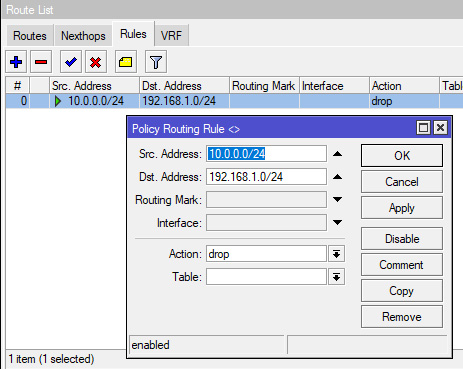Sort by Interface column header

pos(334,86)
